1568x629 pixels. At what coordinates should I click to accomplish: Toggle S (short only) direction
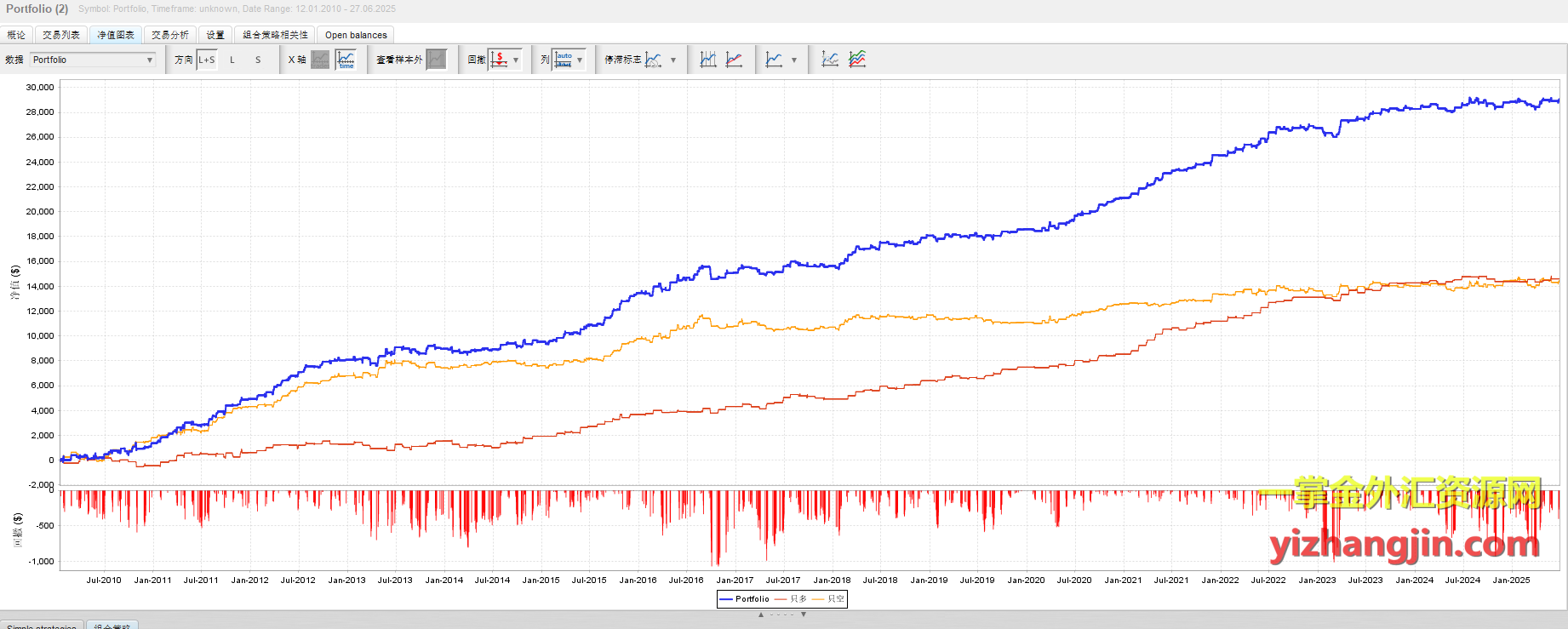[258, 60]
